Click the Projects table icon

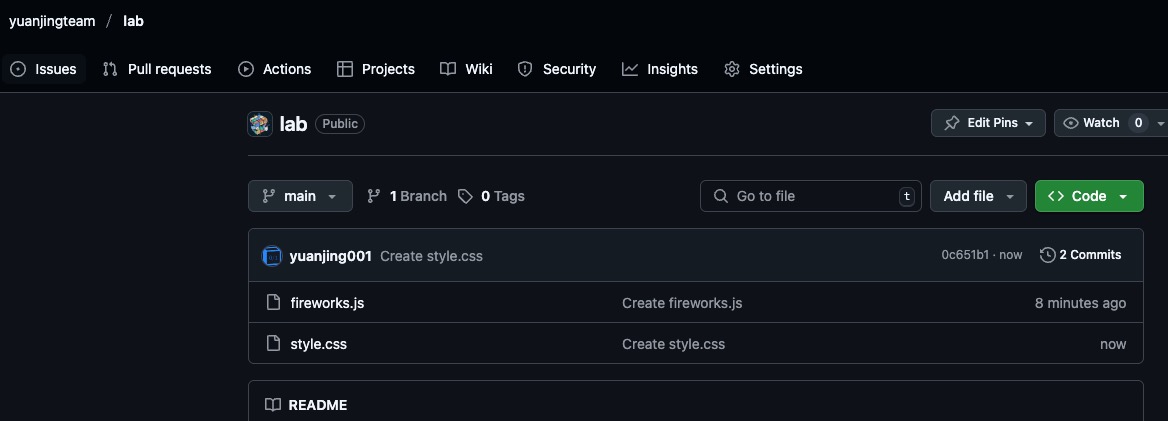point(345,69)
